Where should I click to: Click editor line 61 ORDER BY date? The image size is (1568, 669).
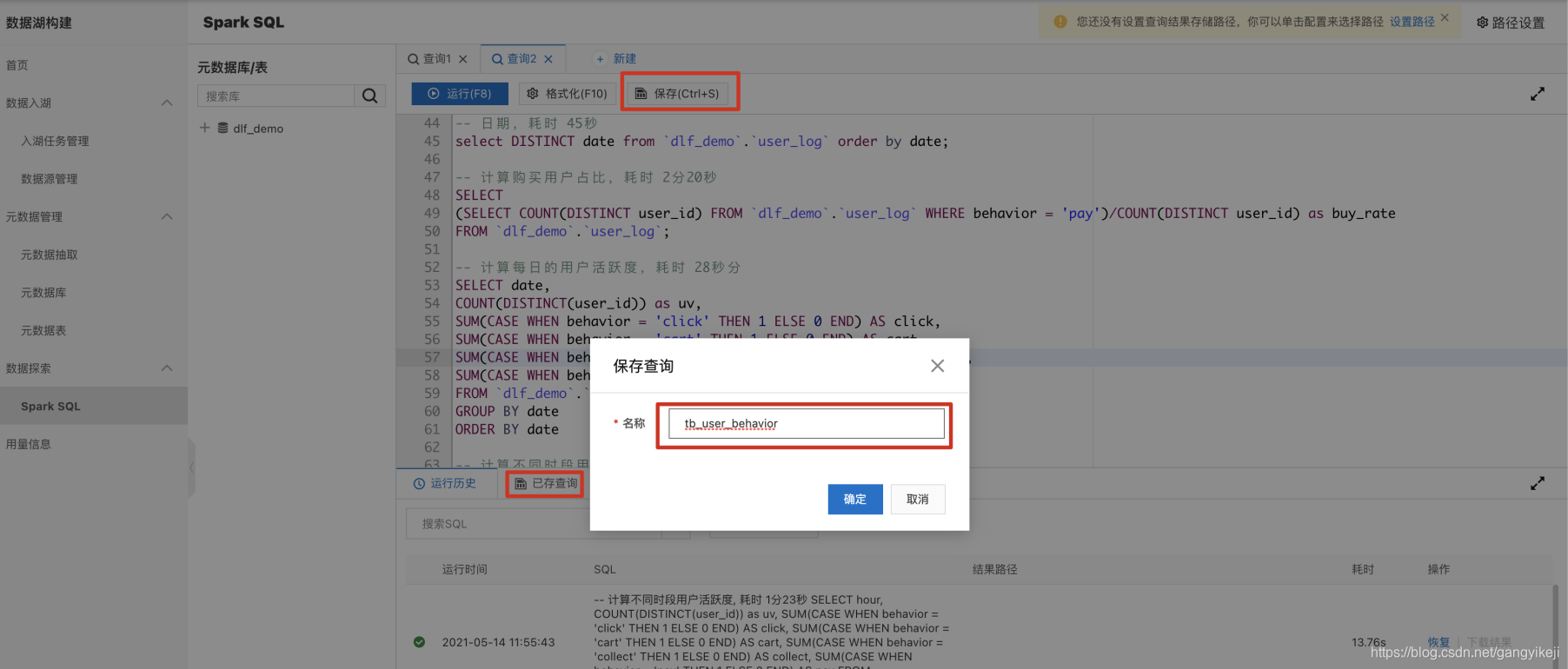(507, 429)
